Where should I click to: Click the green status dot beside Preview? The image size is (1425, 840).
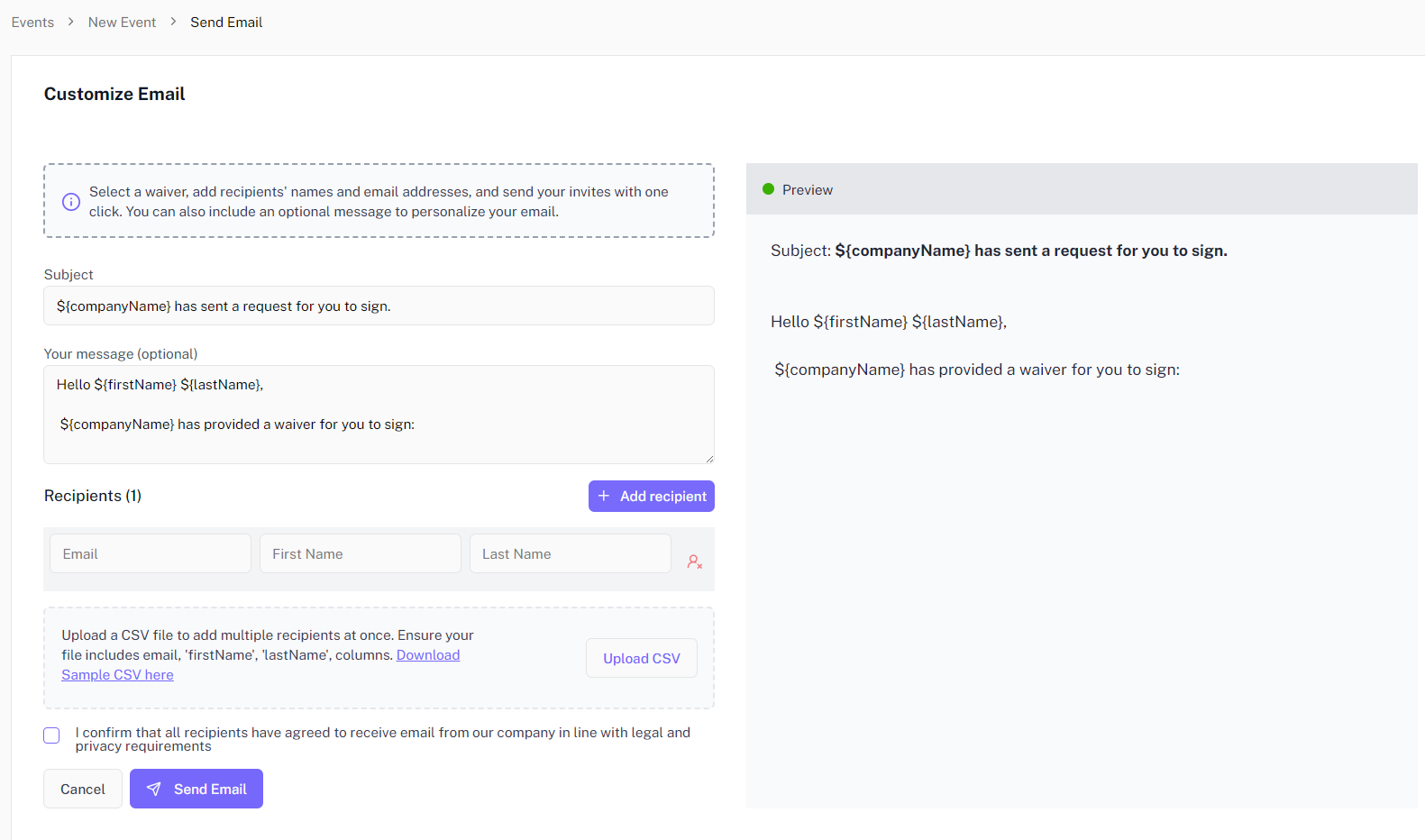point(768,189)
